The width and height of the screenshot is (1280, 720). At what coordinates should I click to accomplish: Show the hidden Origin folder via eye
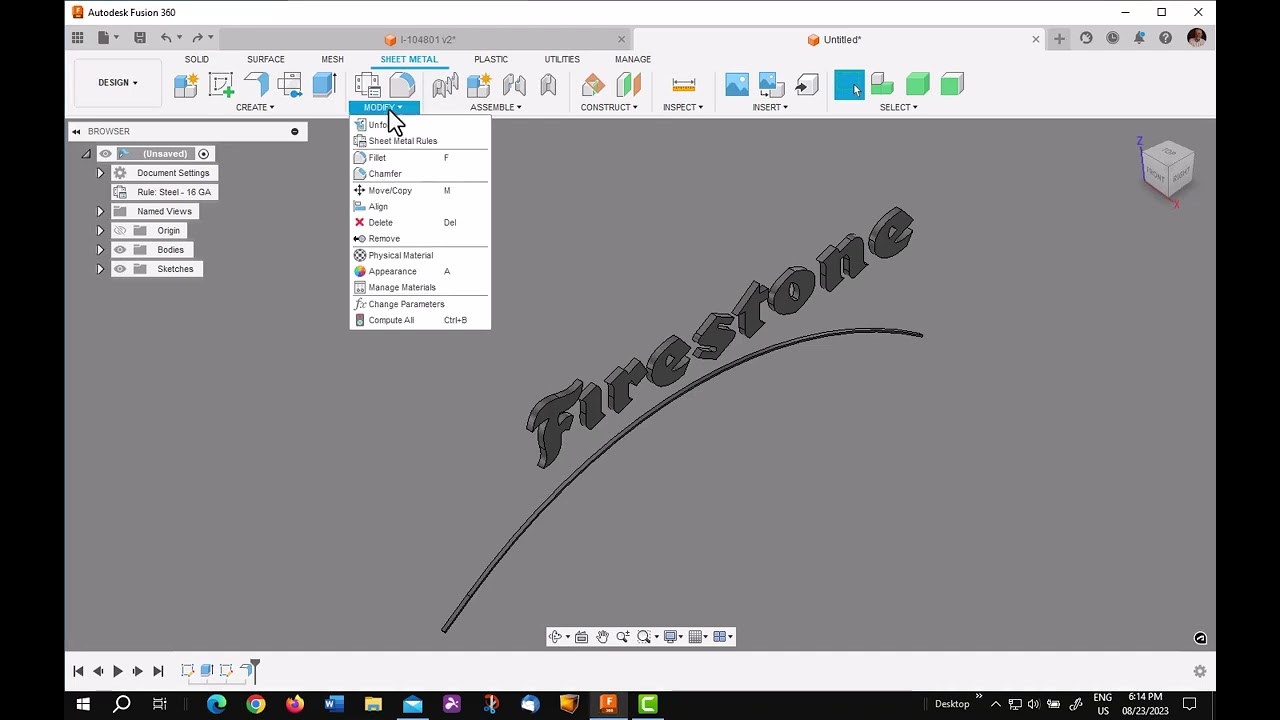click(120, 231)
